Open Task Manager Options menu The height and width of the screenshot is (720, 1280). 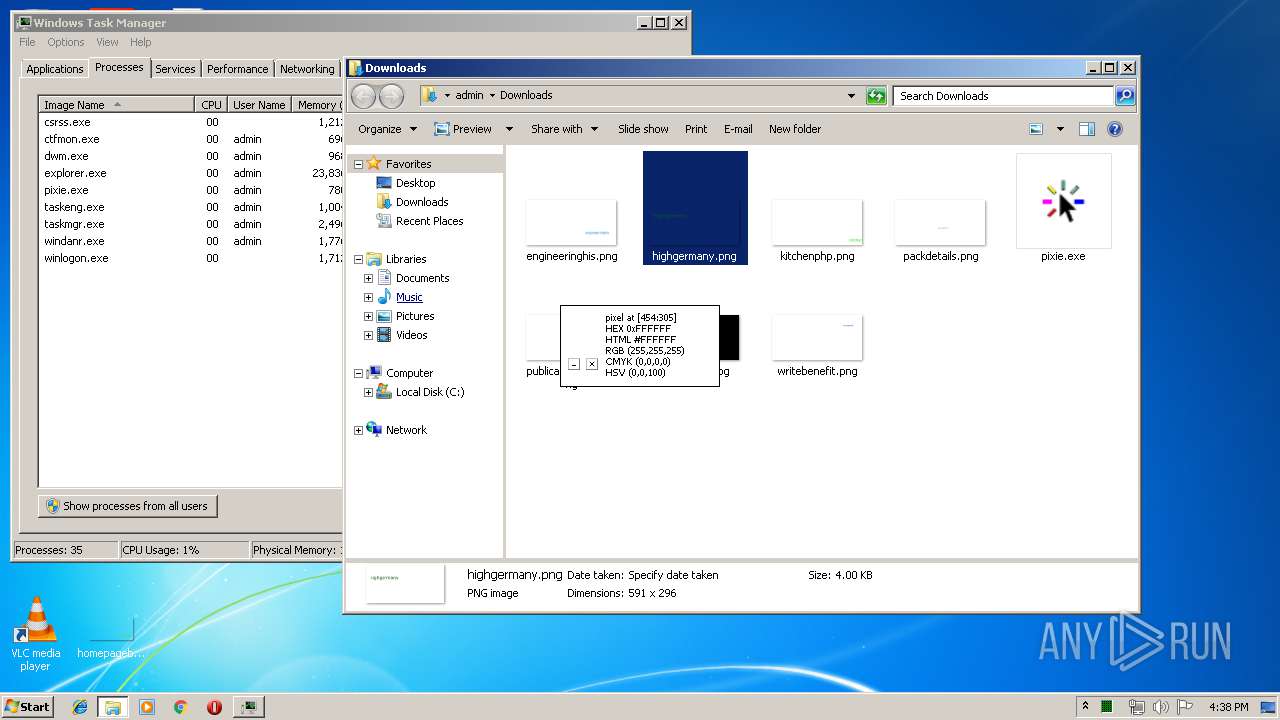66,42
